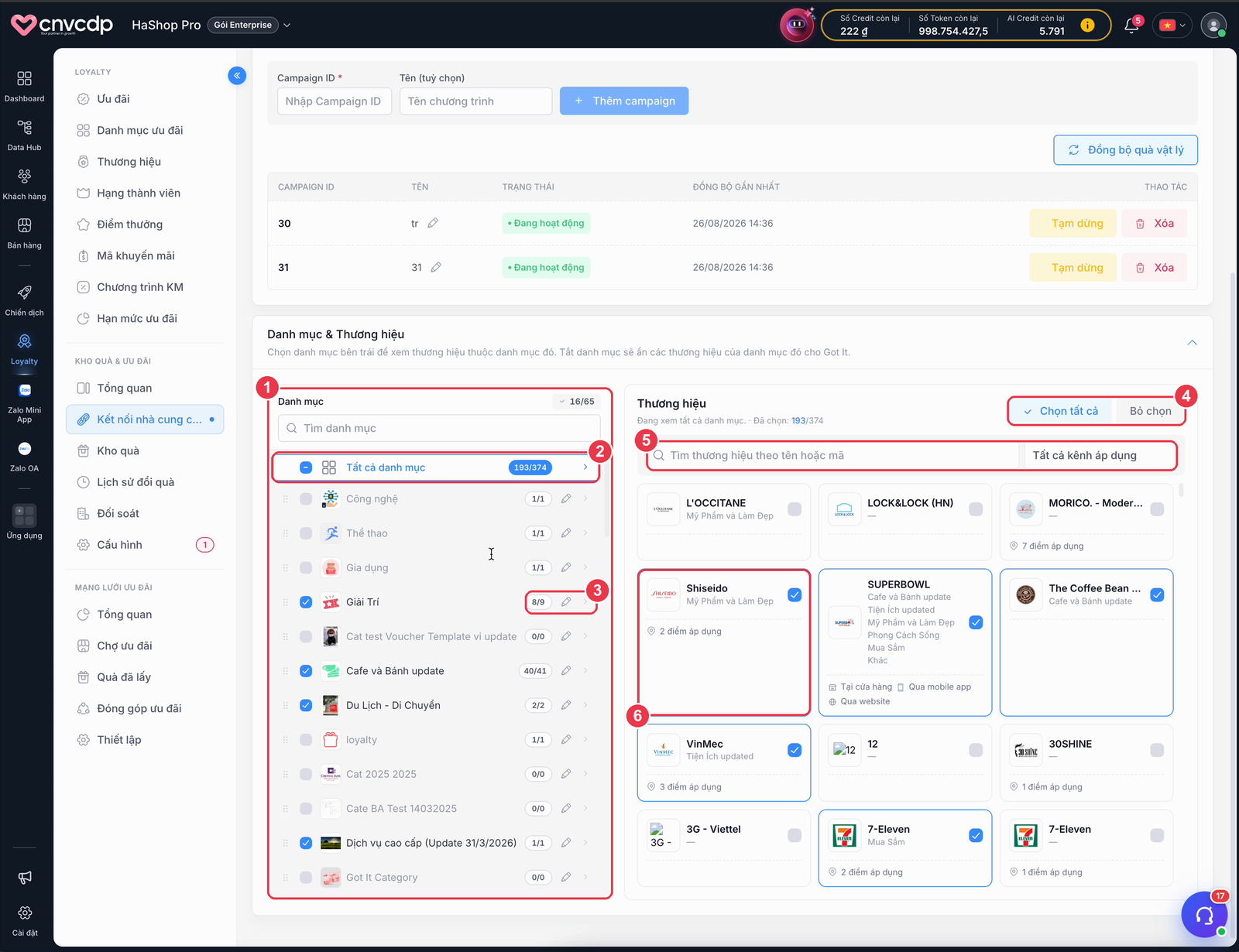Open Cấu hình menu item

click(119, 545)
